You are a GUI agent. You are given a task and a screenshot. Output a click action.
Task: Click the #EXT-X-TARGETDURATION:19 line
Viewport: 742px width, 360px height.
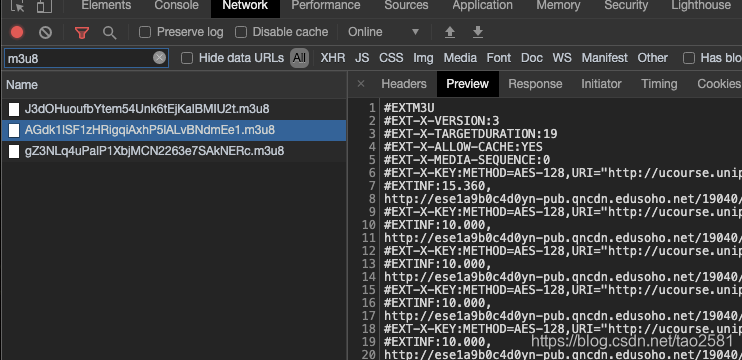(x=470, y=134)
